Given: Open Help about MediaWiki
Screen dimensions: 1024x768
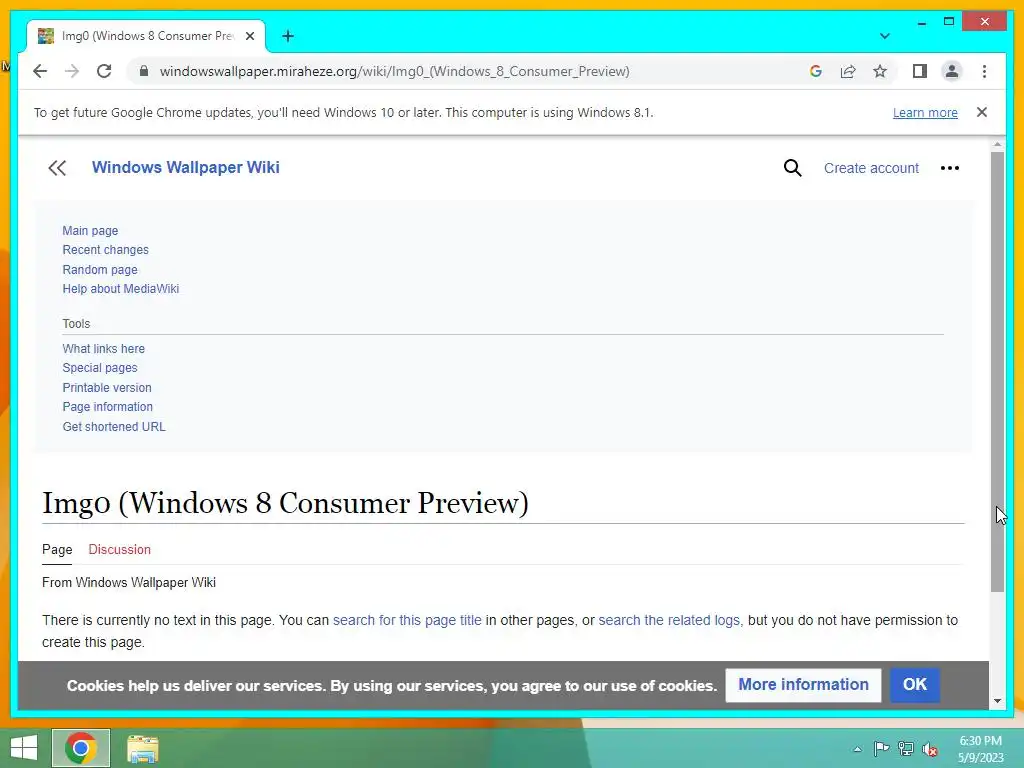Looking at the screenshot, I should click(120, 289).
